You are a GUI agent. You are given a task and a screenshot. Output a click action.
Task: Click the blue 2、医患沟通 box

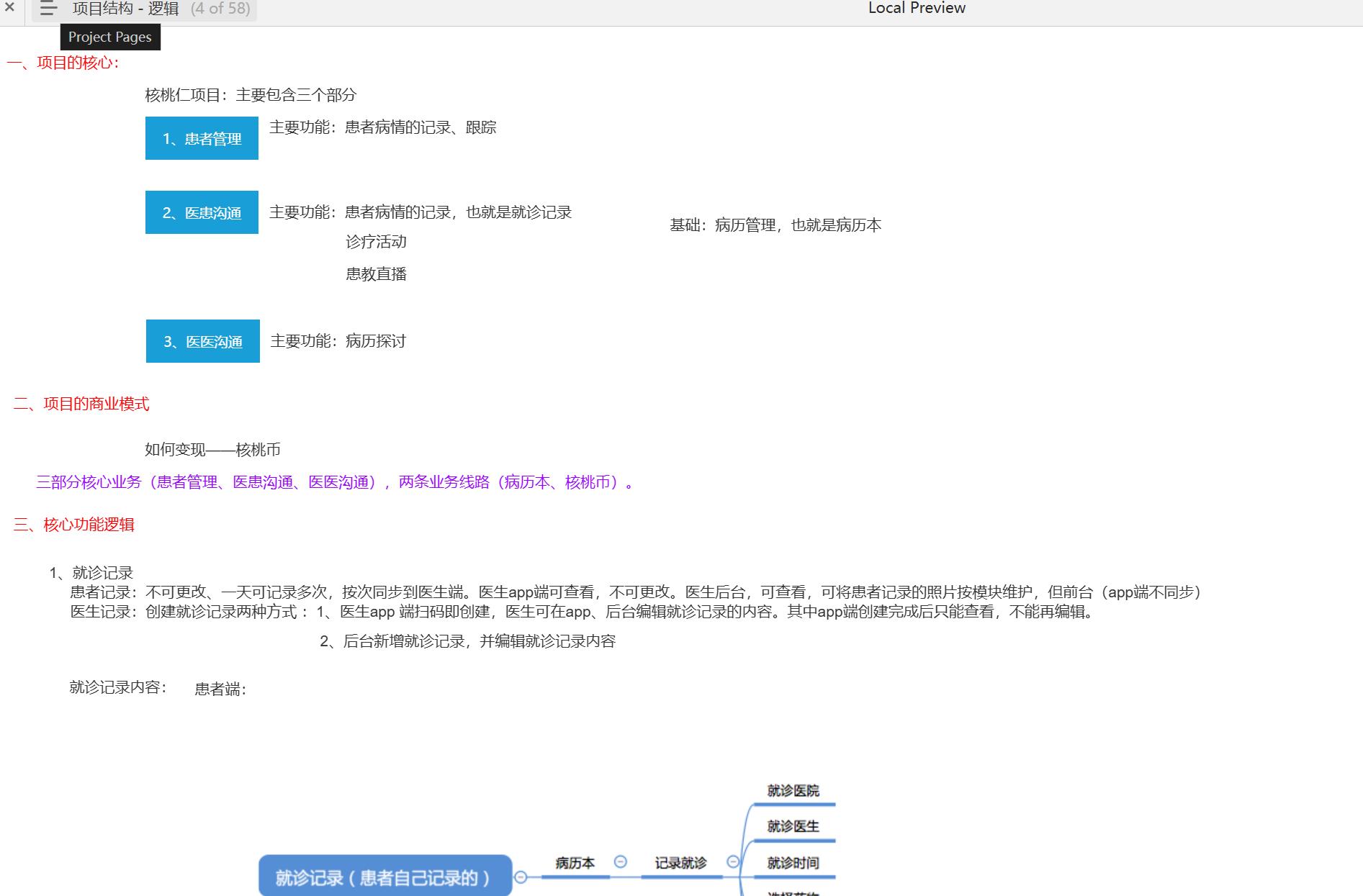(x=202, y=212)
